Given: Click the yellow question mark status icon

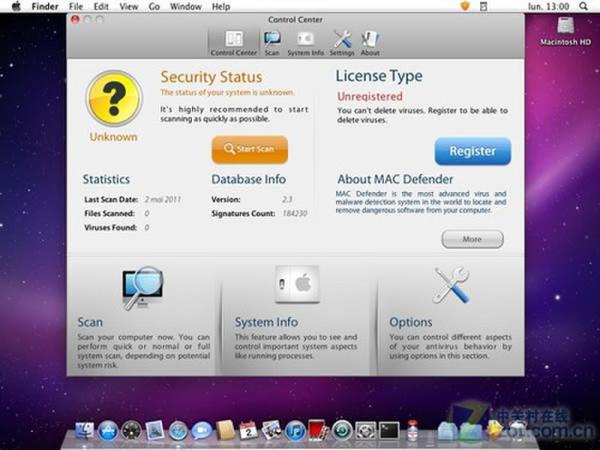Looking at the screenshot, I should point(114,98).
